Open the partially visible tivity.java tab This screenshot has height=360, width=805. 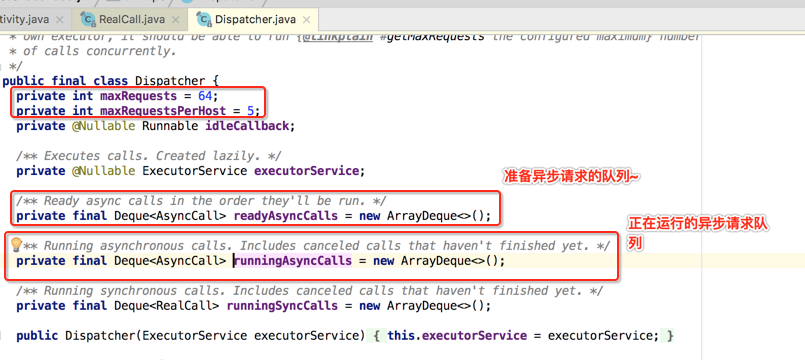[x=25, y=20]
